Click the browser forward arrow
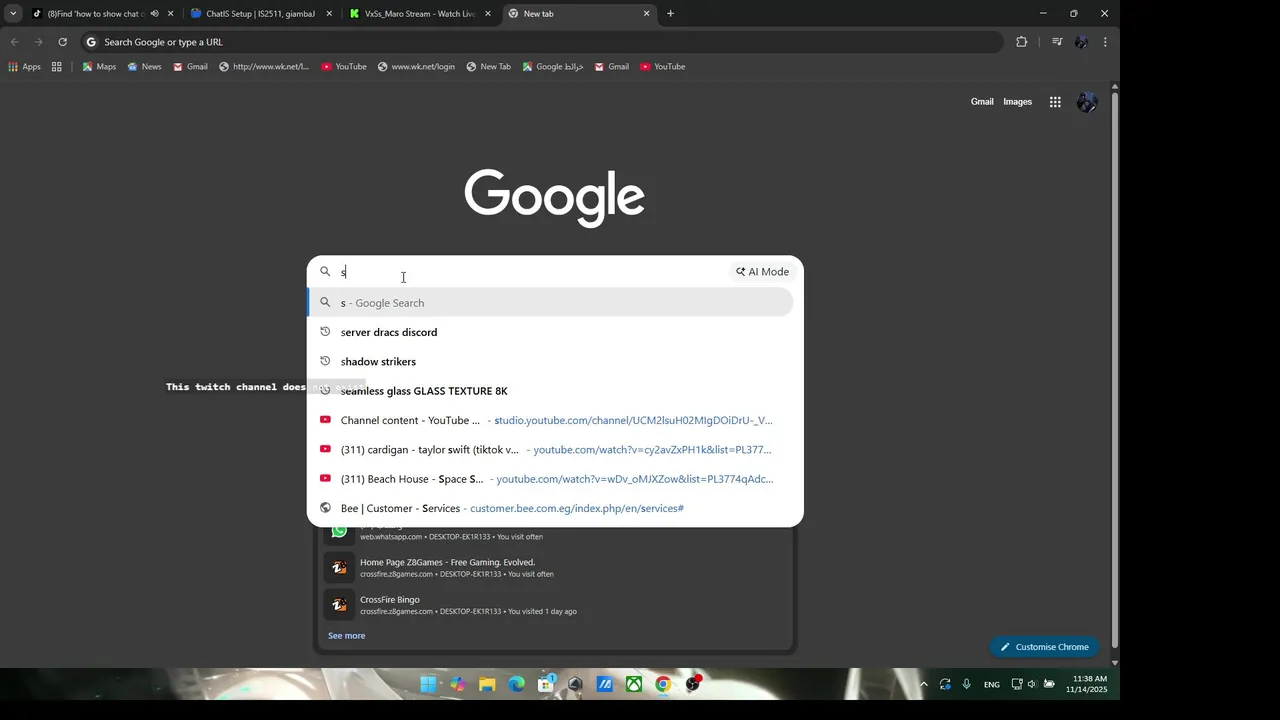 tap(38, 42)
